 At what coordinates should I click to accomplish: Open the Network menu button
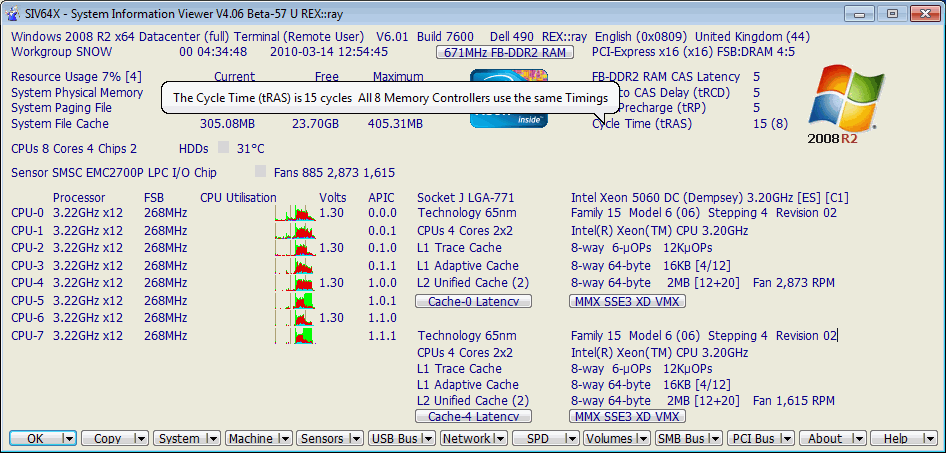[467, 439]
